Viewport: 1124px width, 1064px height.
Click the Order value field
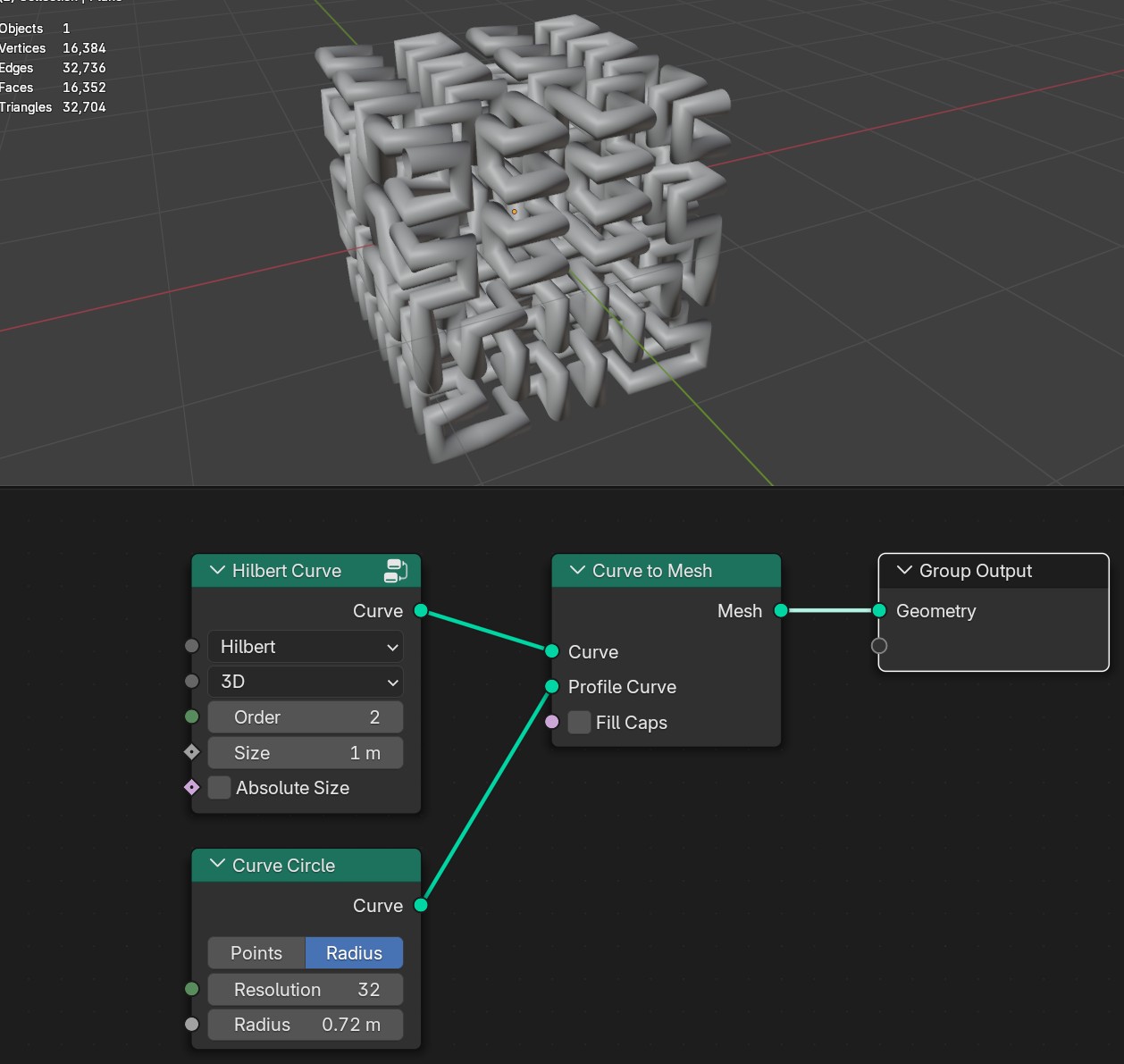(x=306, y=717)
